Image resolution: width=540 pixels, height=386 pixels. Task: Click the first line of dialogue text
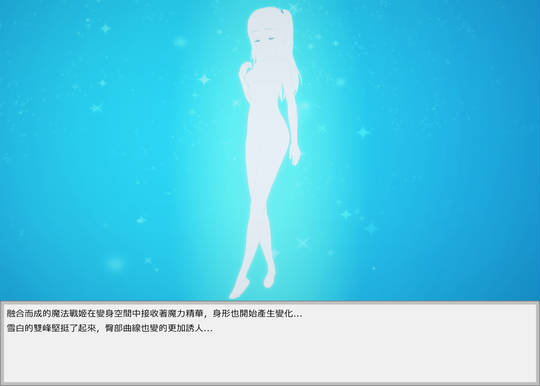155,314
